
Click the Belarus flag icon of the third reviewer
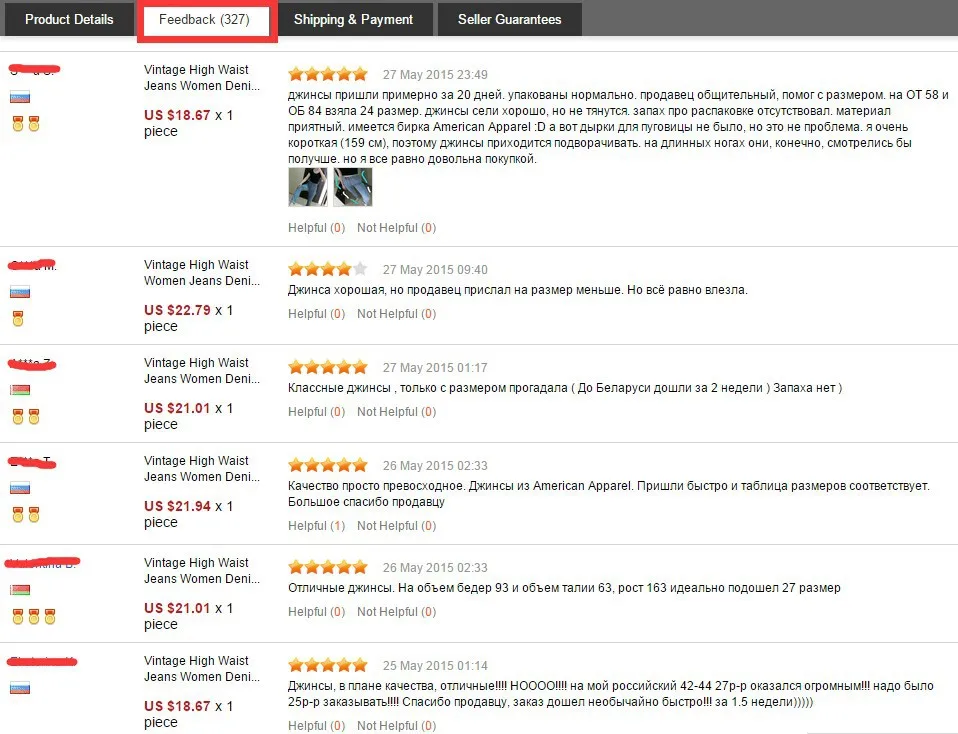coord(20,390)
